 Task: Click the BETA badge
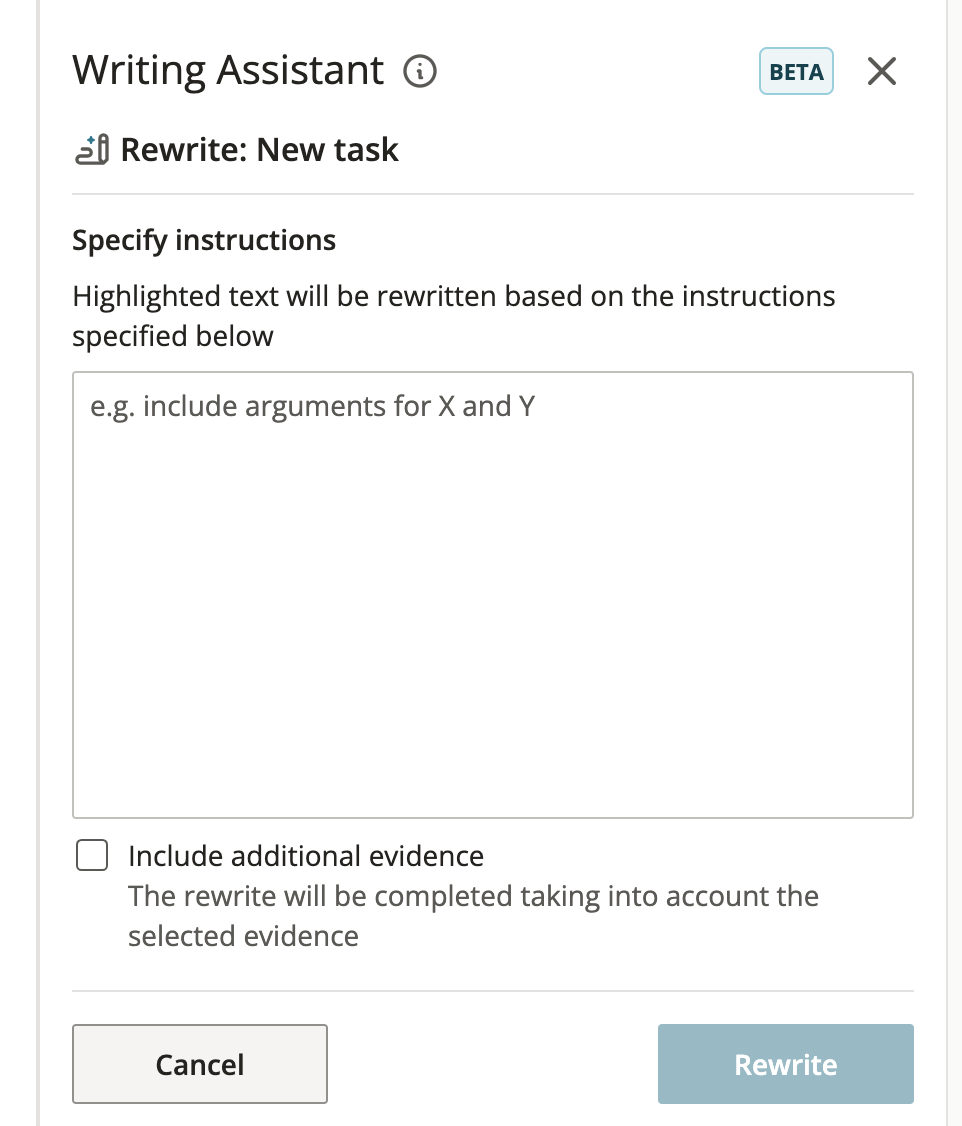click(796, 71)
